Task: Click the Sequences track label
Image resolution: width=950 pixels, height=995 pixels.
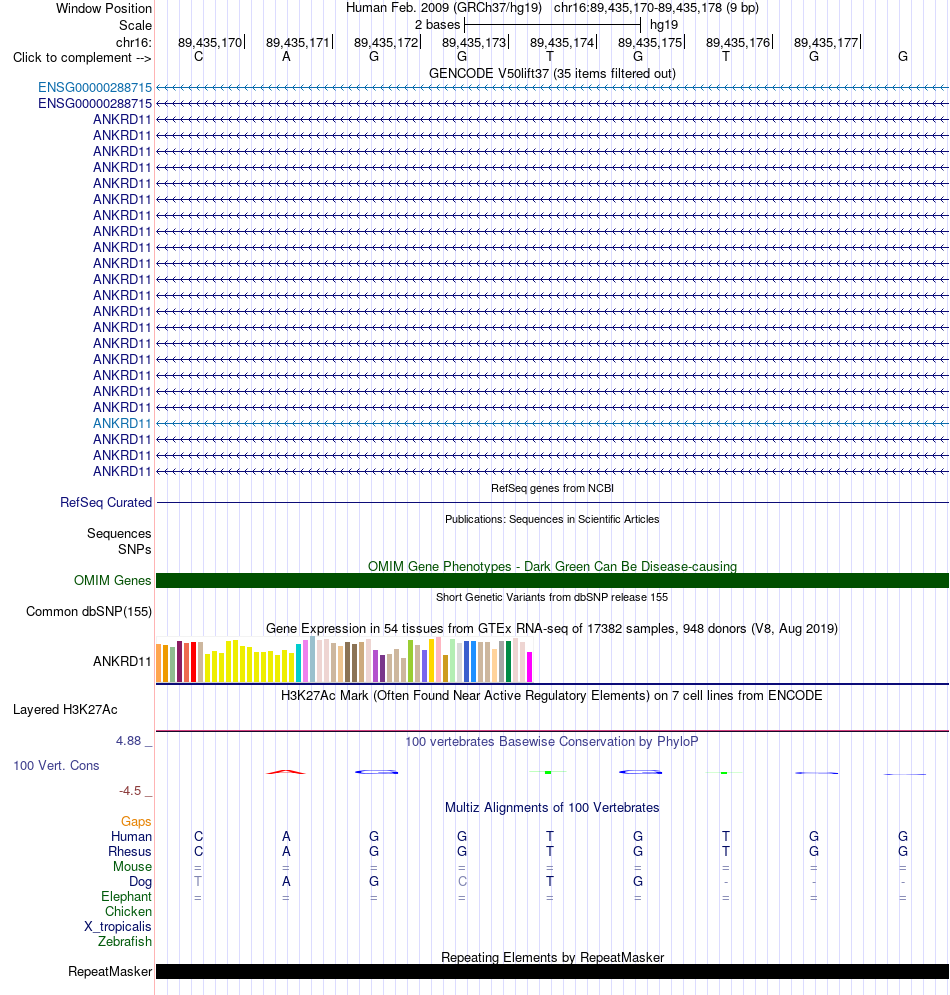Action: [119, 534]
